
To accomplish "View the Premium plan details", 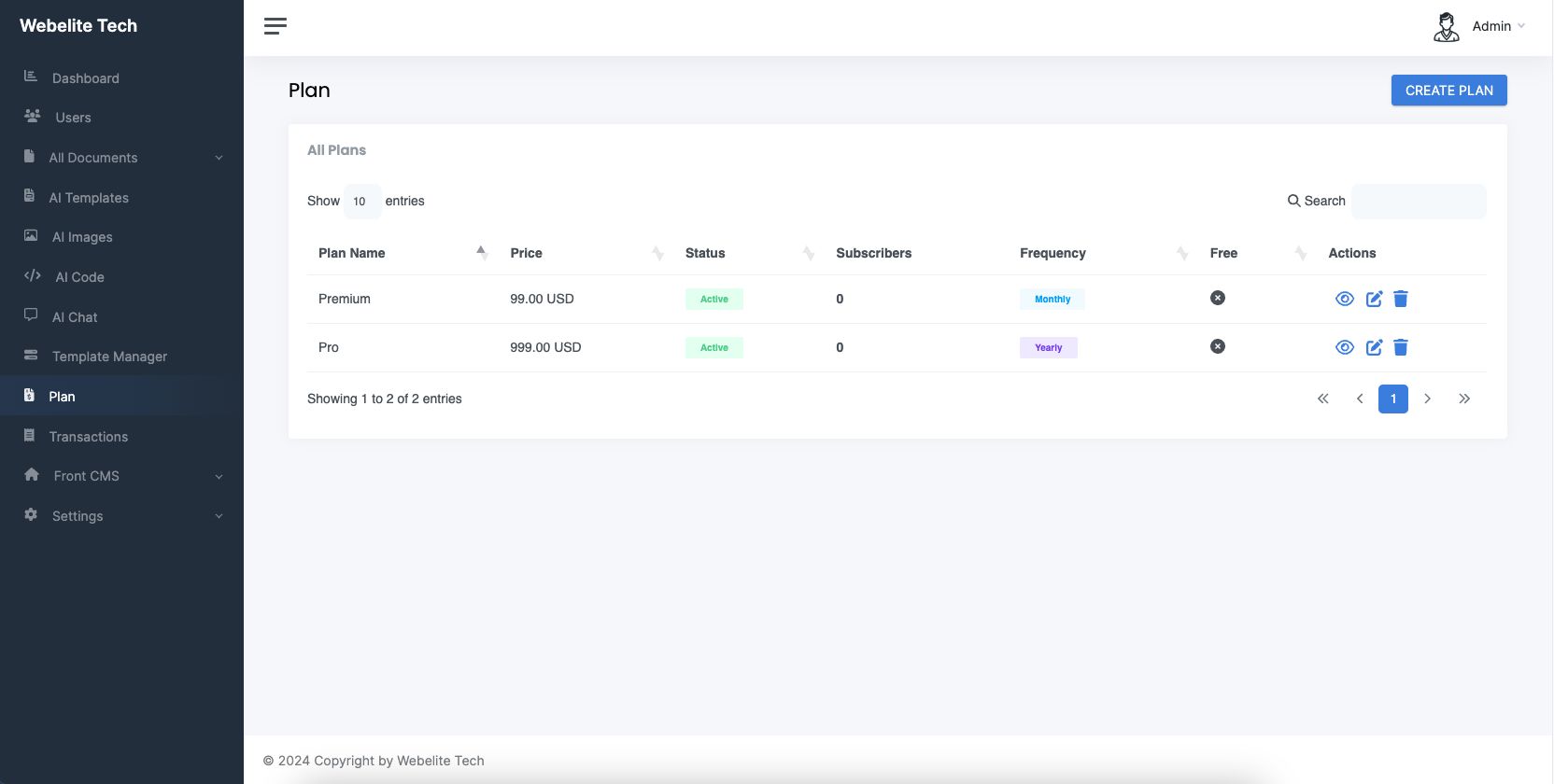I will coord(1345,299).
